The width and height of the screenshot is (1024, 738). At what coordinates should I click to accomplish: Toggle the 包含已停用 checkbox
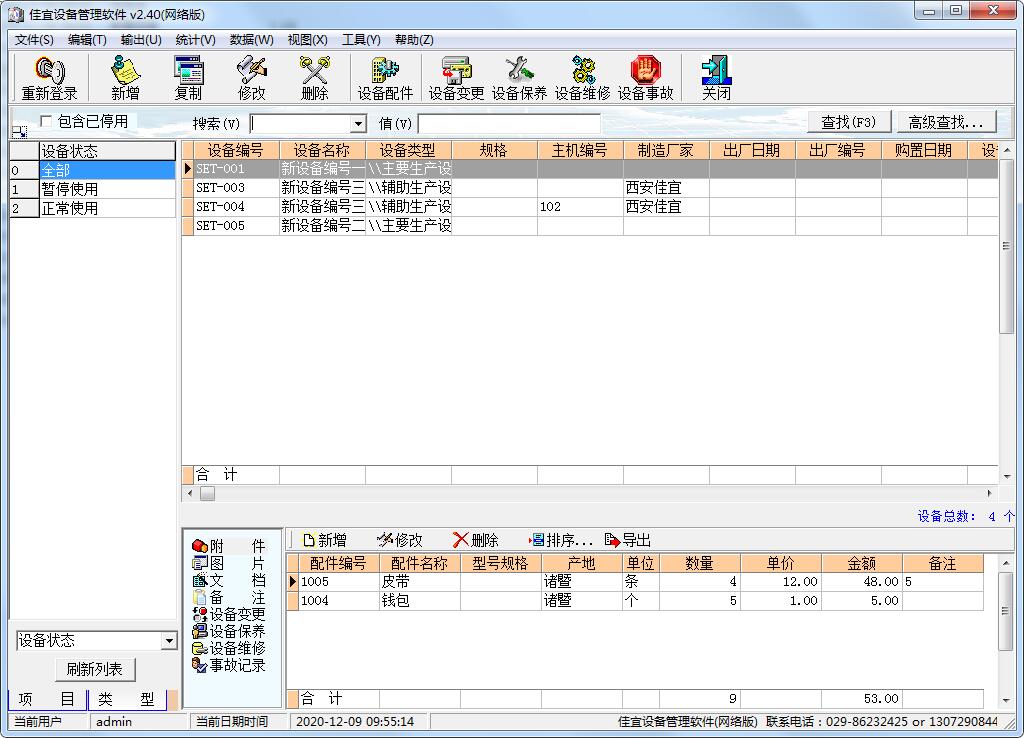click(46, 121)
